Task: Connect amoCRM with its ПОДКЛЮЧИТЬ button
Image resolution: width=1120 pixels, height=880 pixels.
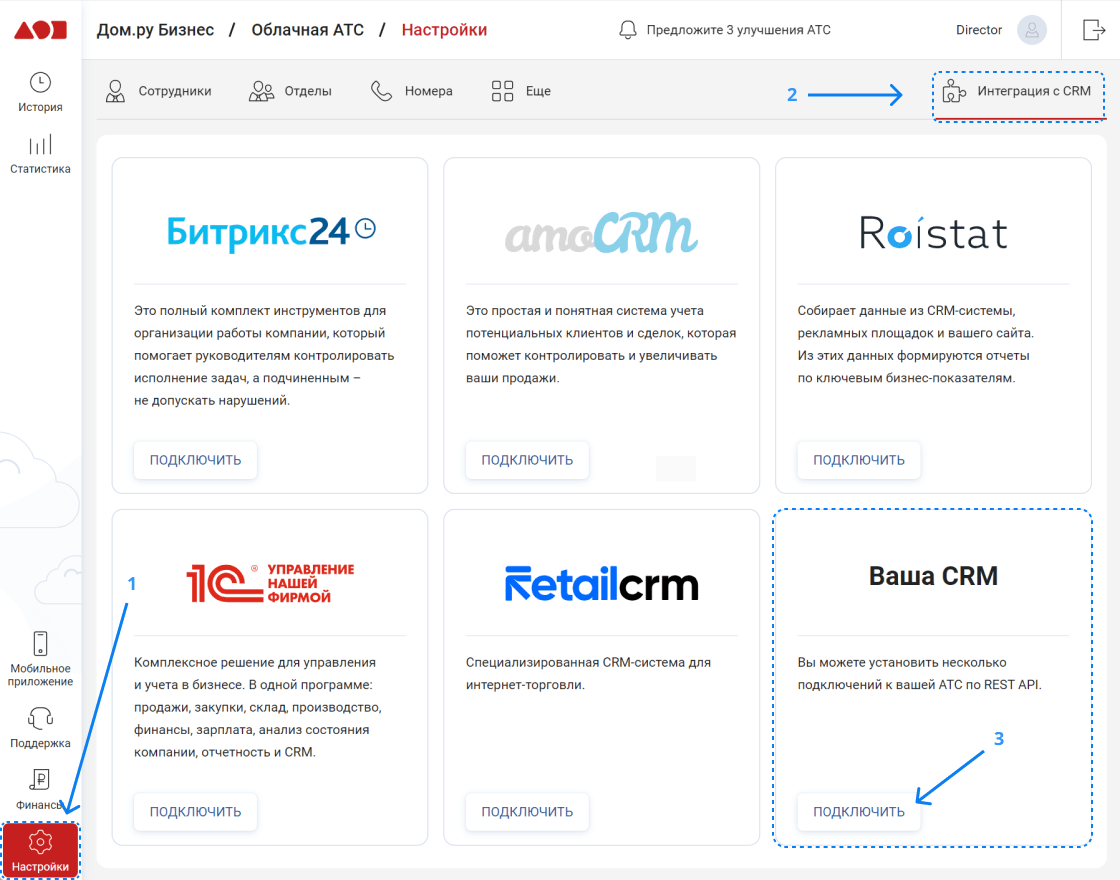Action: click(x=527, y=460)
